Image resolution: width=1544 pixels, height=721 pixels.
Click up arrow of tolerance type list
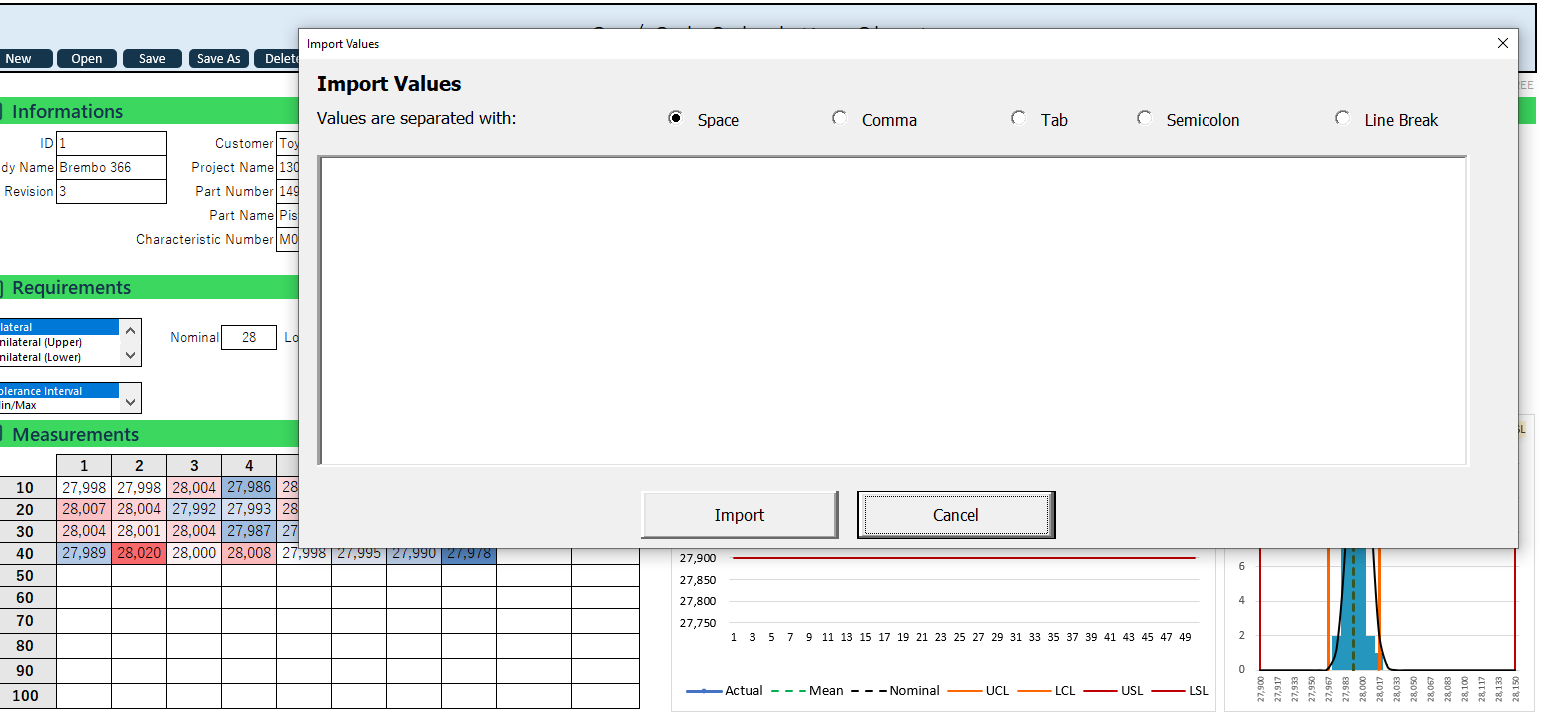[131, 329]
